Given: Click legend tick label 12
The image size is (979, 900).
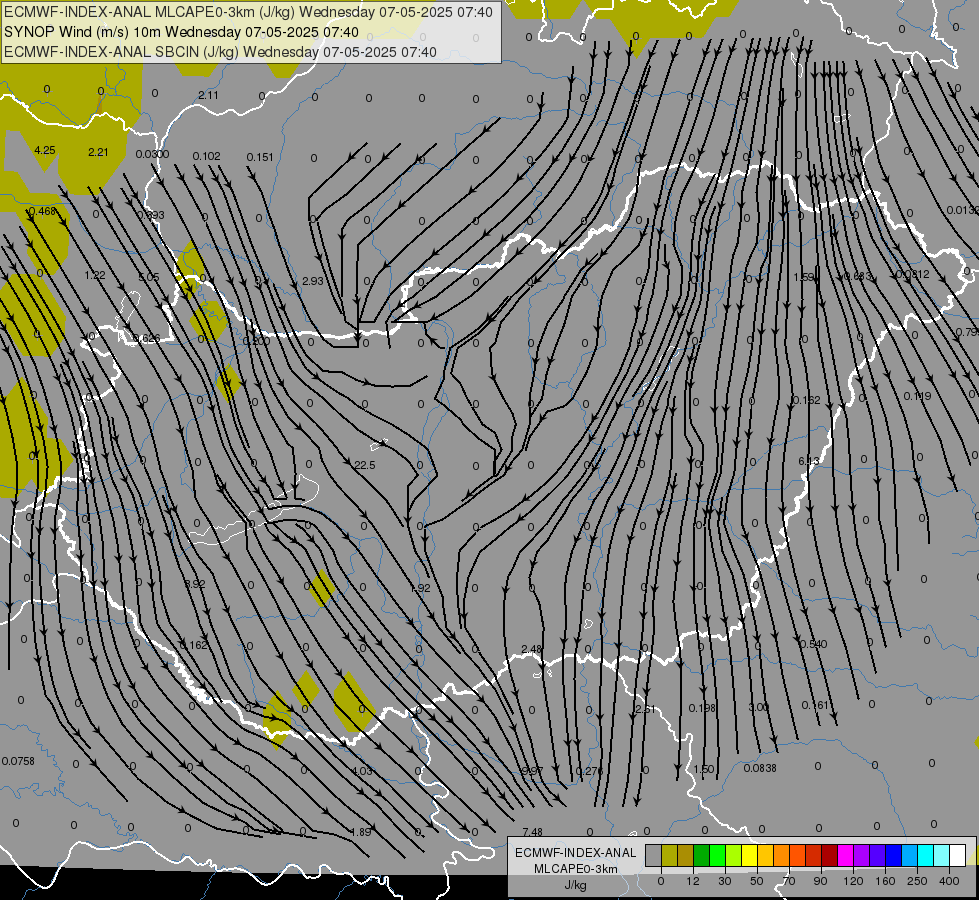Looking at the screenshot, I should tap(692, 881).
